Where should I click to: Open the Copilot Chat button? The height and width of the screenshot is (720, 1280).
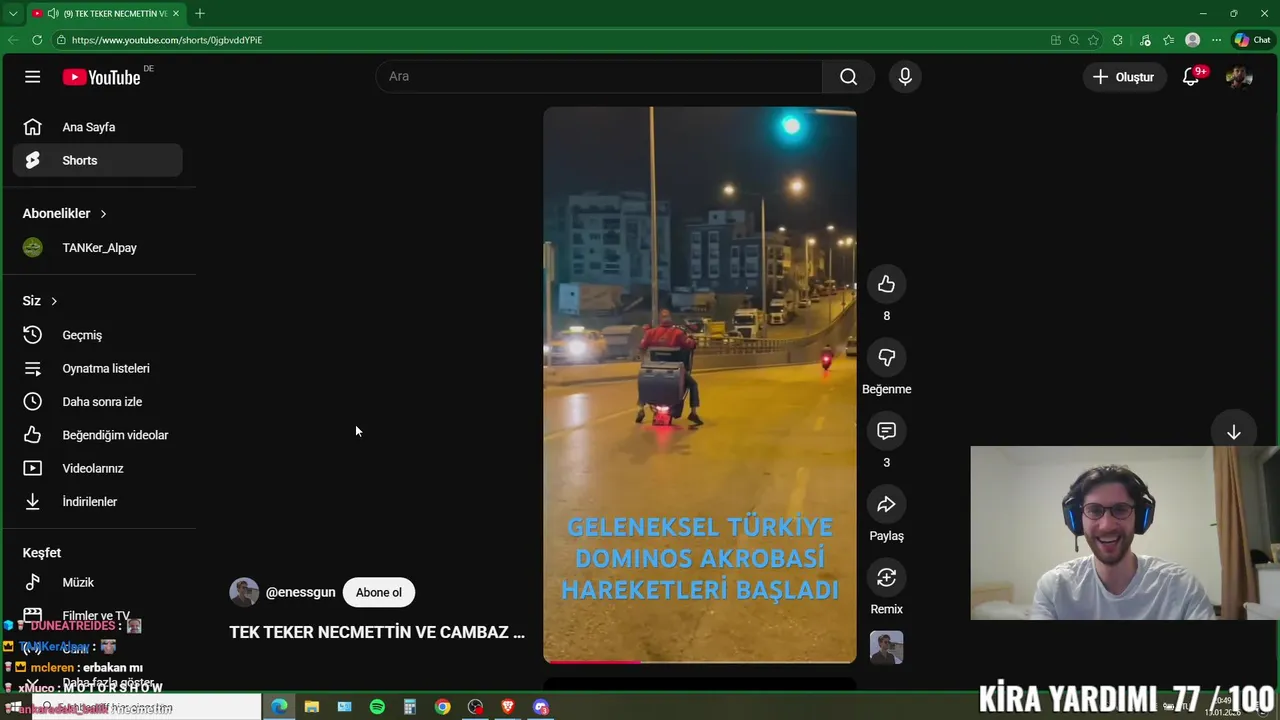point(1252,40)
